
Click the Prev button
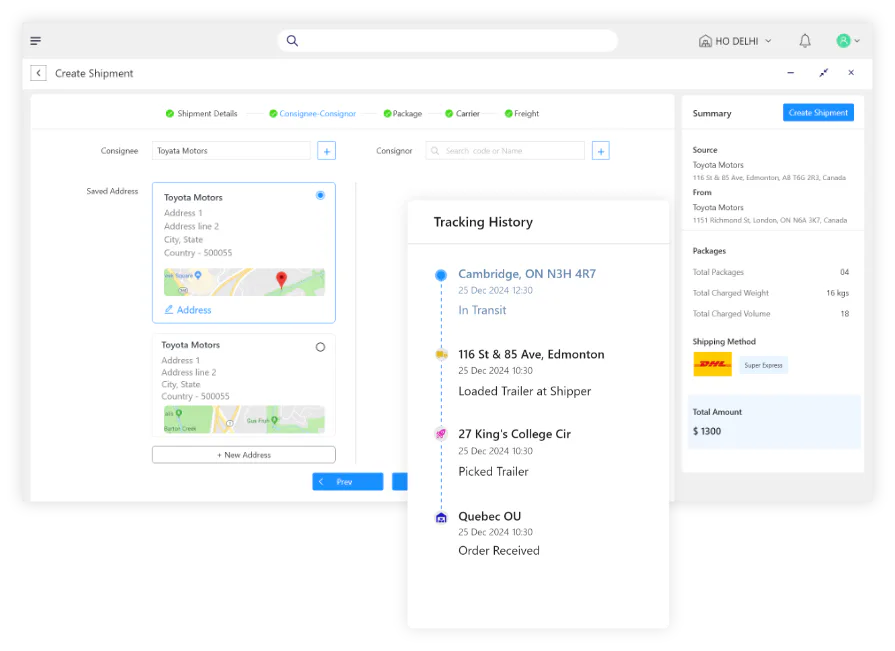click(x=348, y=482)
